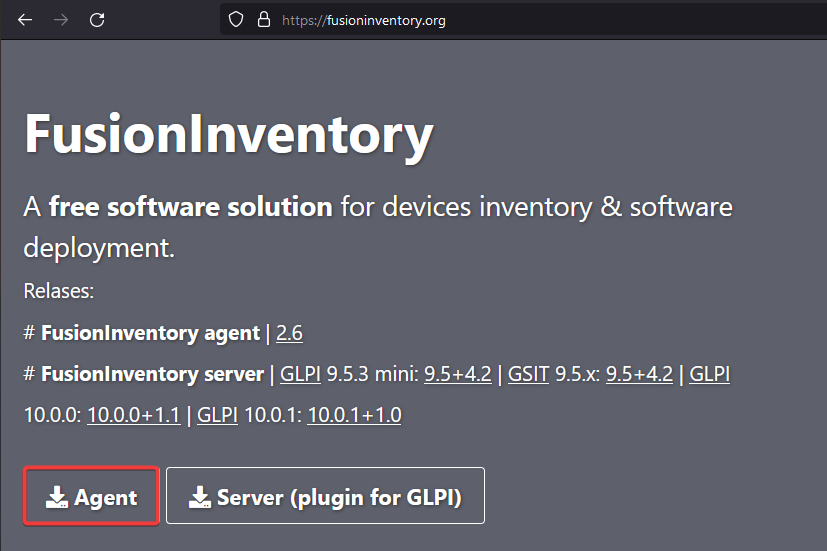Go back using the browser back arrow

pos(25,19)
